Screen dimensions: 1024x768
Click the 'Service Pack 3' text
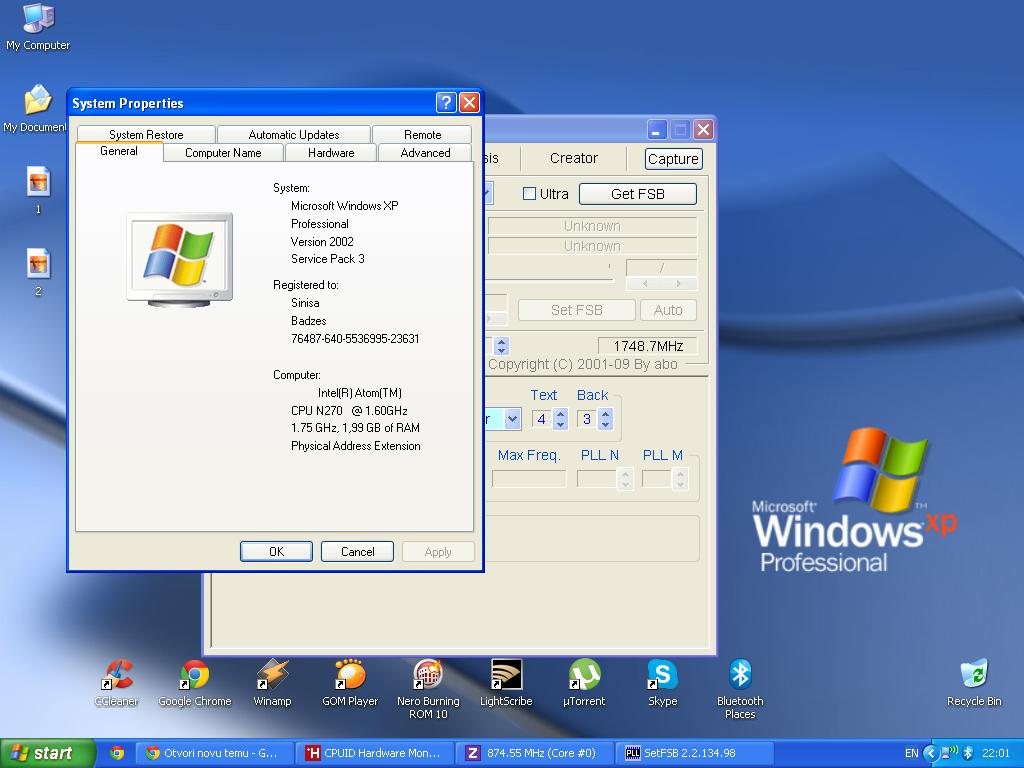328,259
